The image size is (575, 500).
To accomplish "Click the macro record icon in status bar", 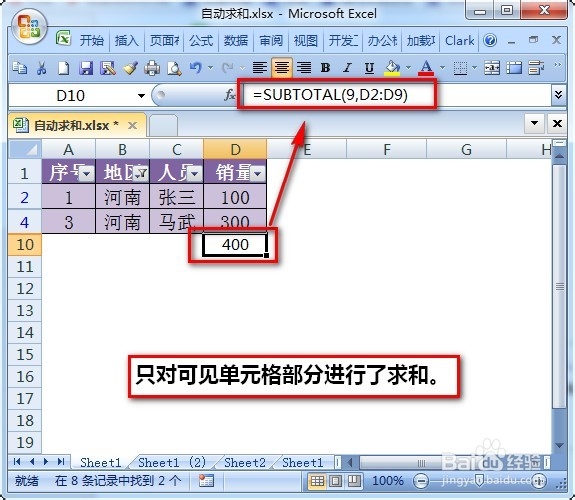I will coord(206,481).
